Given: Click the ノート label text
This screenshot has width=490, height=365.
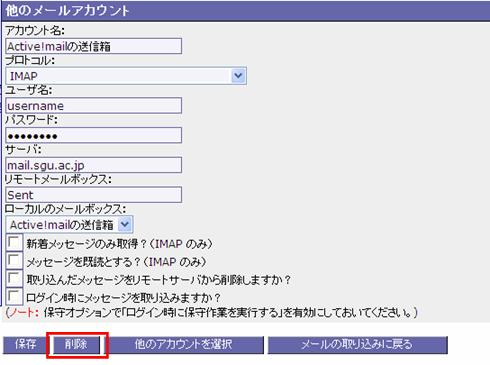Looking at the screenshot, I should [23, 313].
